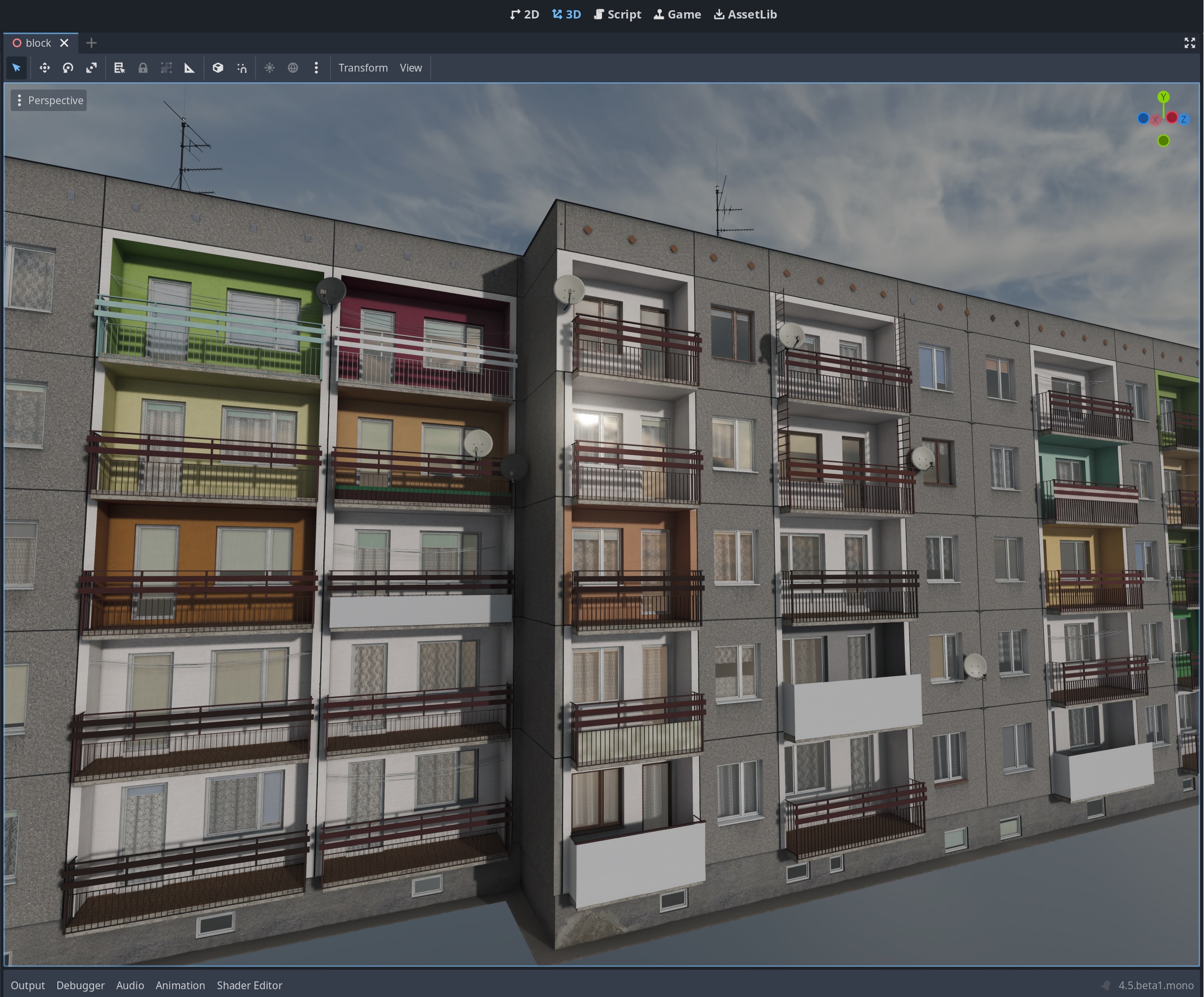The width and height of the screenshot is (1204, 997).
Task: Open the Perspective viewport options menu
Action: (49, 100)
